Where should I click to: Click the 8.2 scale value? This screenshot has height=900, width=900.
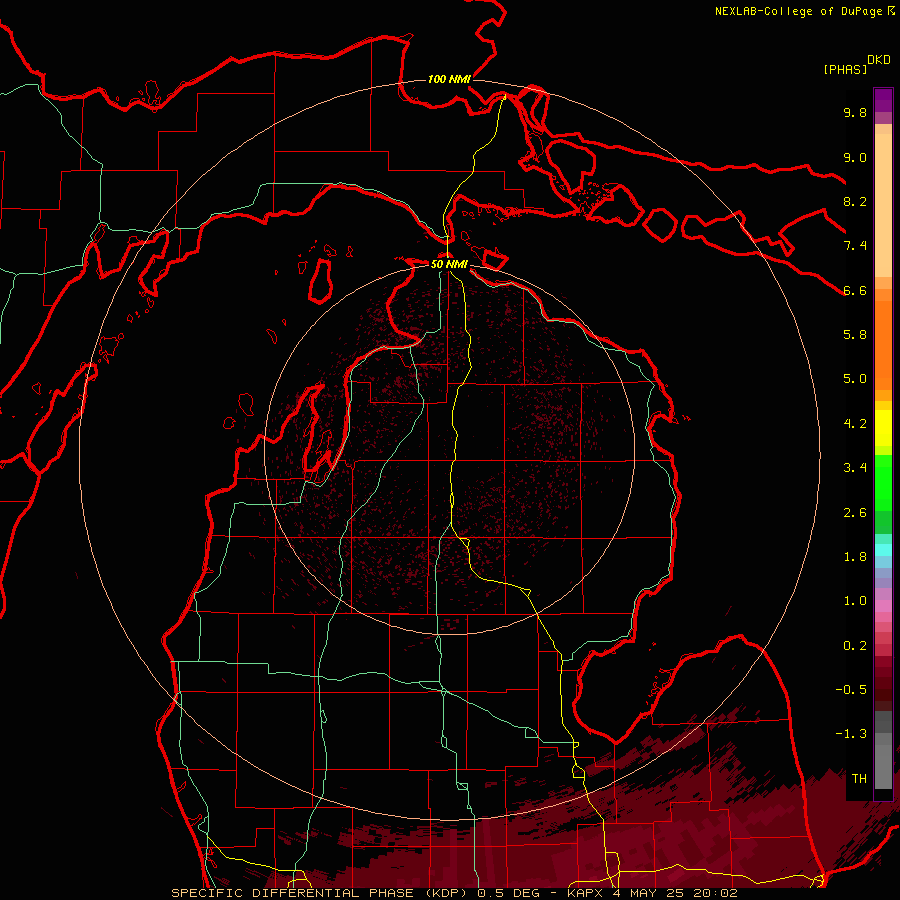[x=855, y=201]
